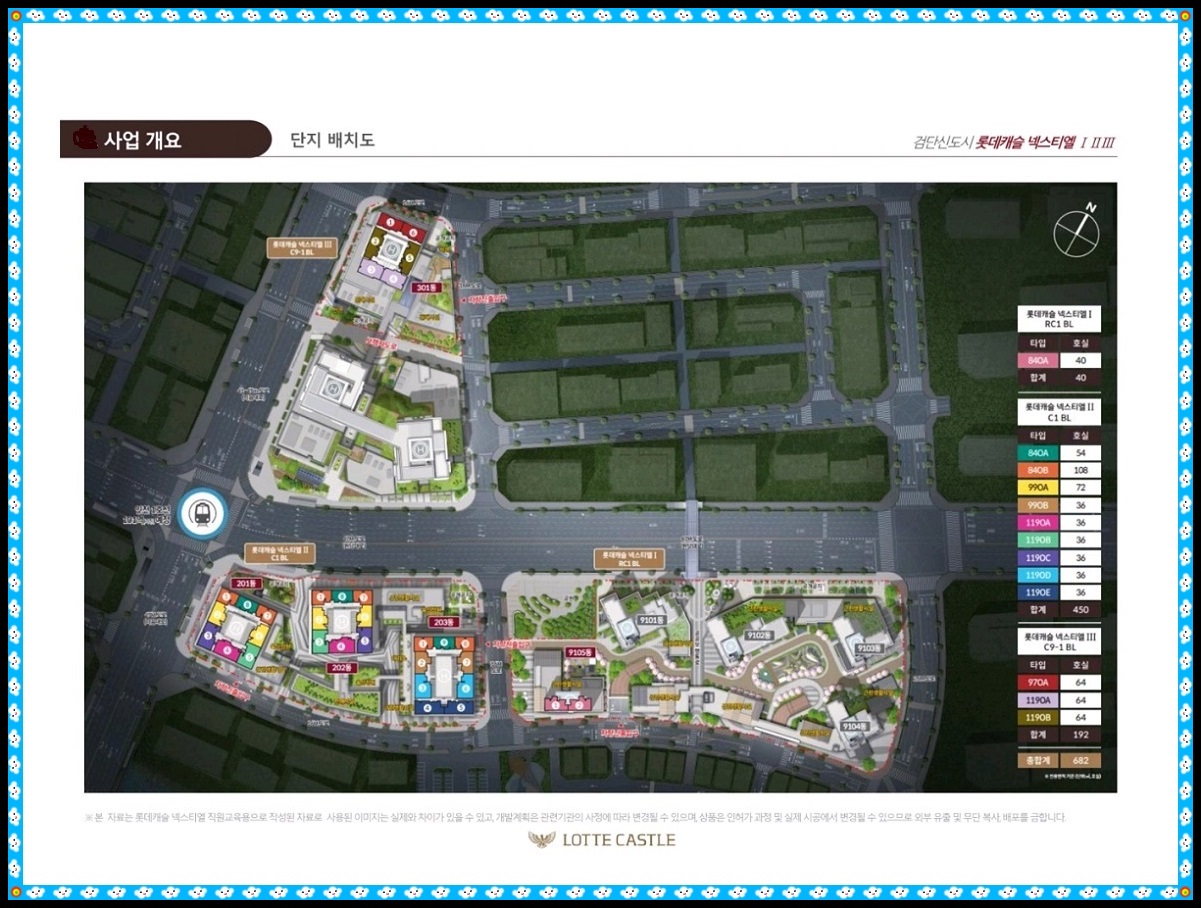Click the 넥스티엘 II C1 BL map tag
Viewport: 1201px width, 908px height.
pos(278,553)
